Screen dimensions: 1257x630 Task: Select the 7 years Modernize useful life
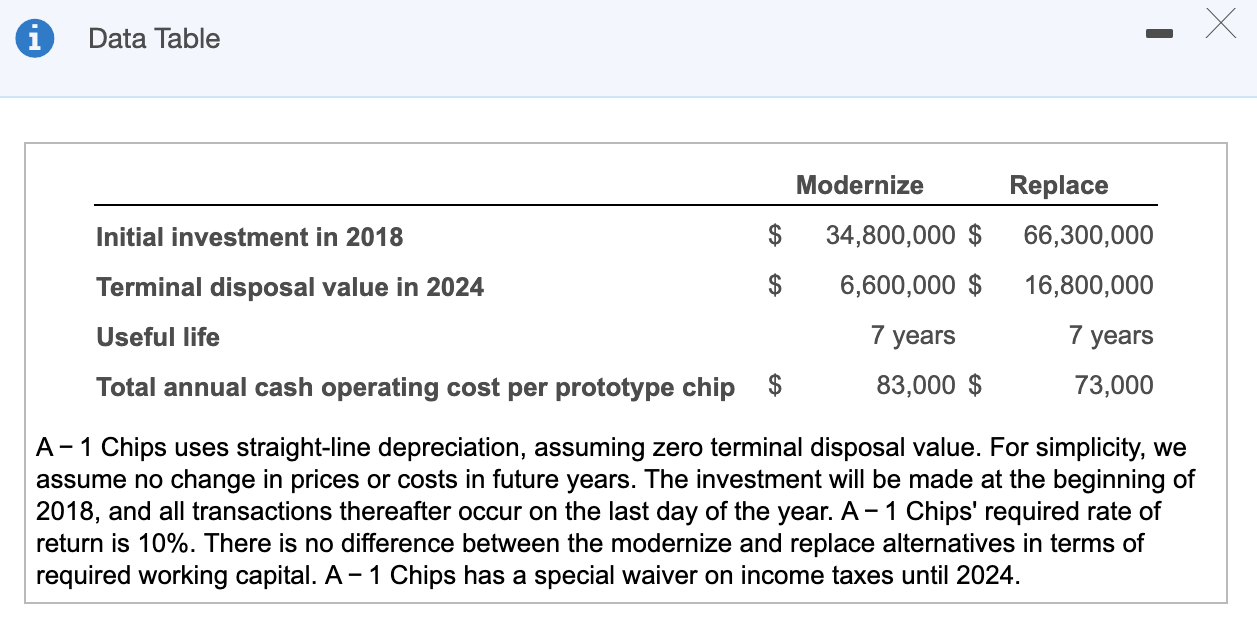click(912, 335)
